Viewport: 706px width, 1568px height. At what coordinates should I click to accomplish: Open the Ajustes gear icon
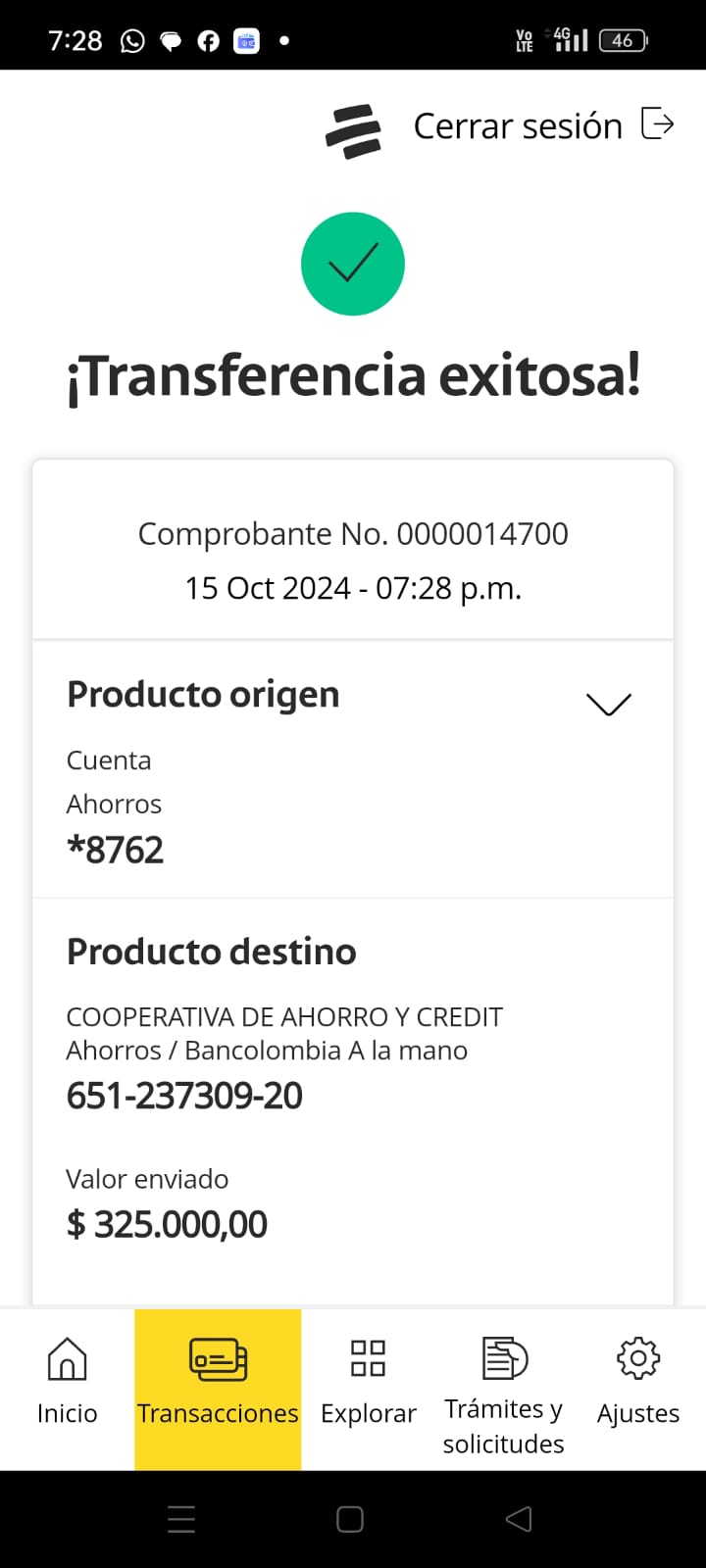[638, 1358]
